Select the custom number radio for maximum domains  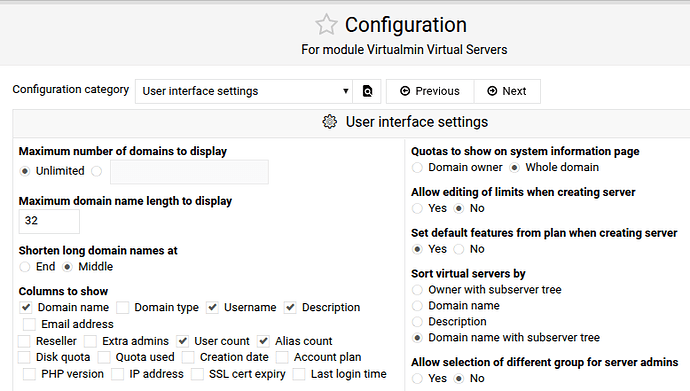96,171
